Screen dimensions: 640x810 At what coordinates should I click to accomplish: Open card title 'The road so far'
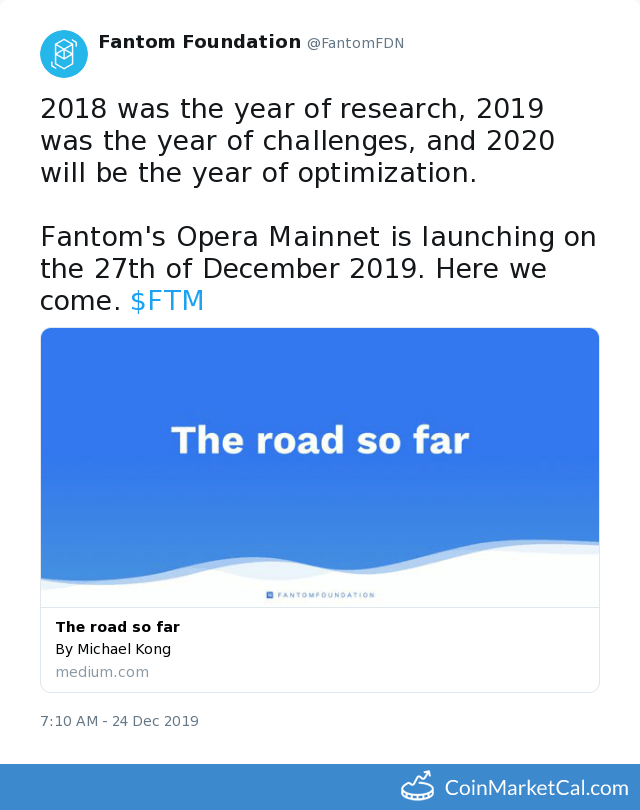pos(118,627)
